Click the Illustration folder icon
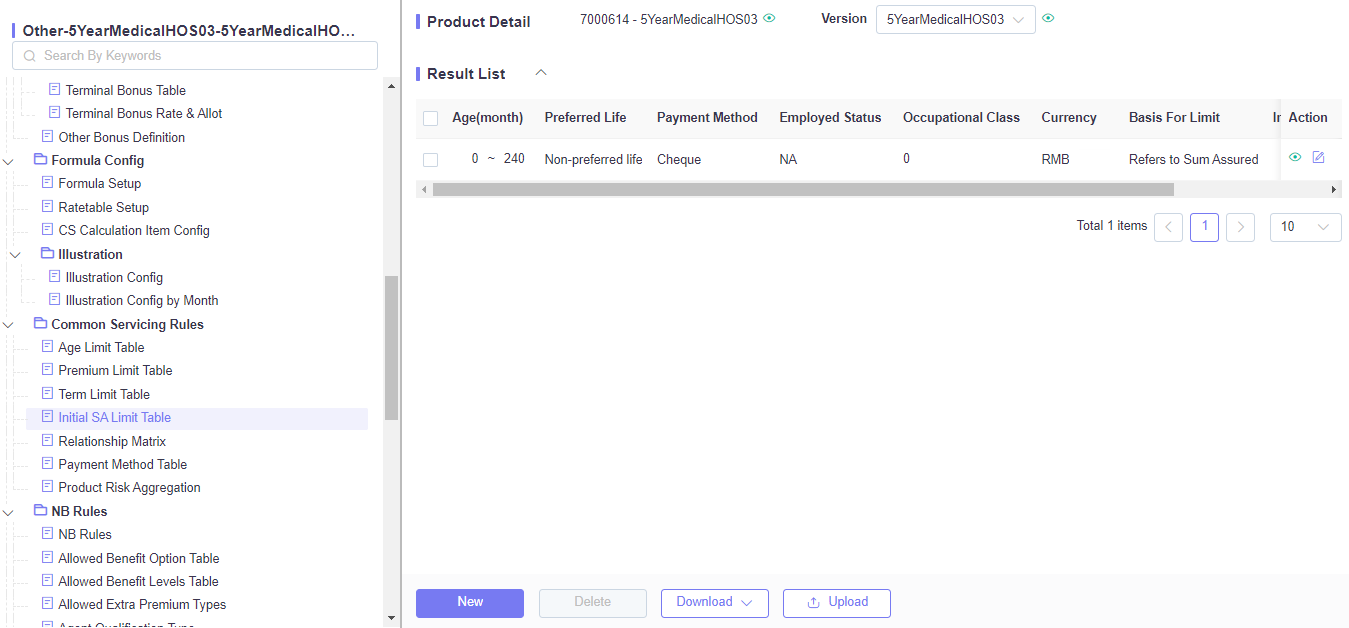The height and width of the screenshot is (628, 1349). pos(47,254)
